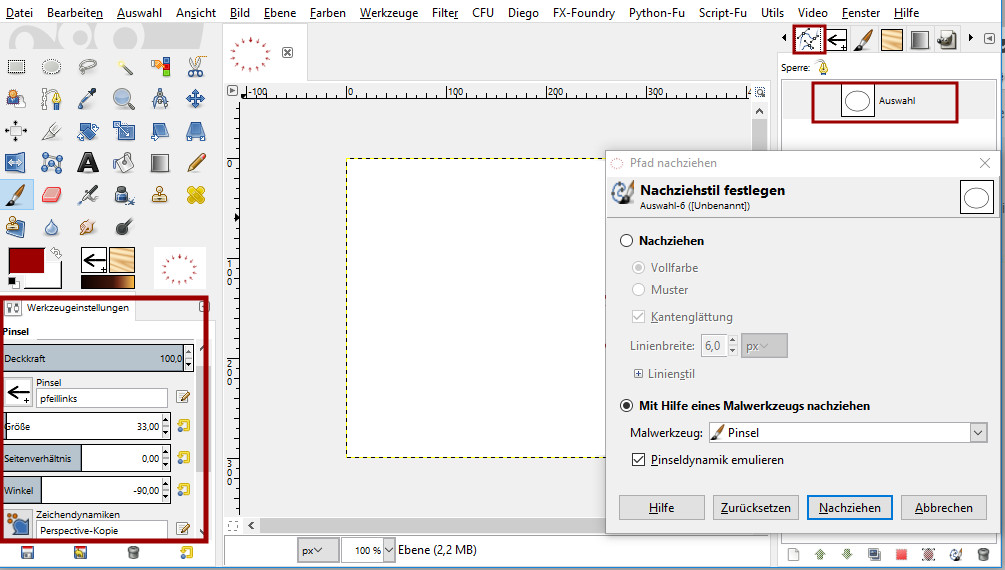Select the Eraser tool
Image resolution: width=1005 pixels, height=570 pixels.
click(51, 194)
